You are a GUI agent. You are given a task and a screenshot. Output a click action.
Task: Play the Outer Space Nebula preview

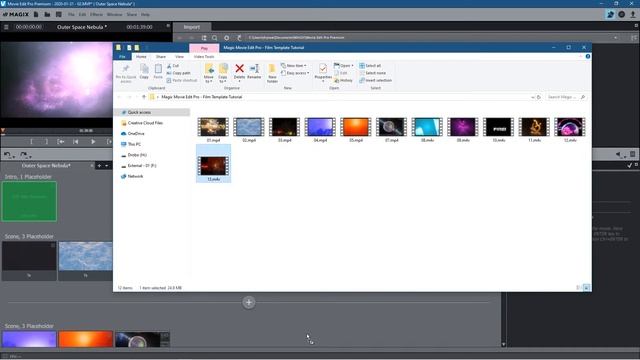click(93, 142)
